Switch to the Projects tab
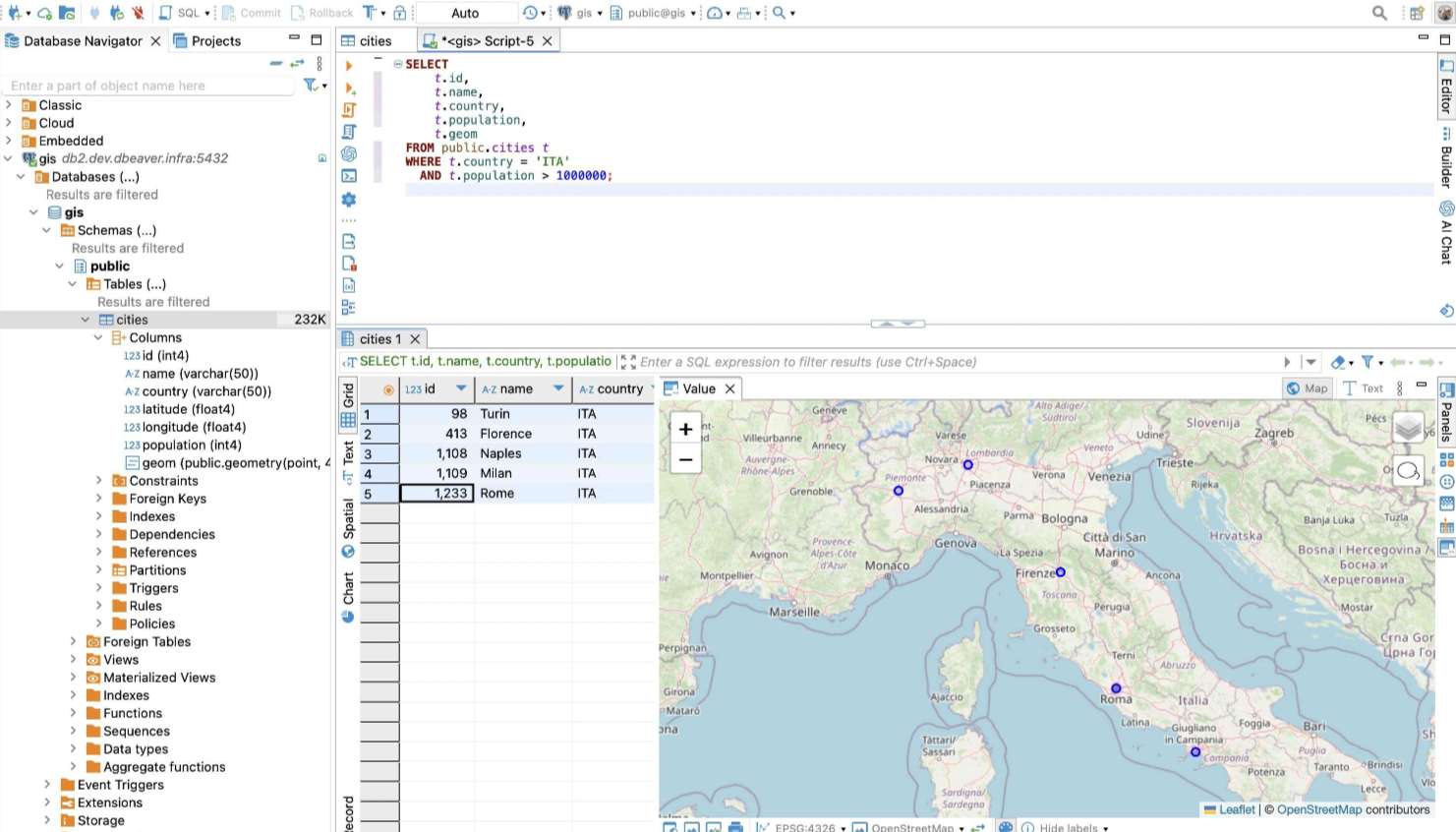The height and width of the screenshot is (832, 1456). (x=207, y=41)
